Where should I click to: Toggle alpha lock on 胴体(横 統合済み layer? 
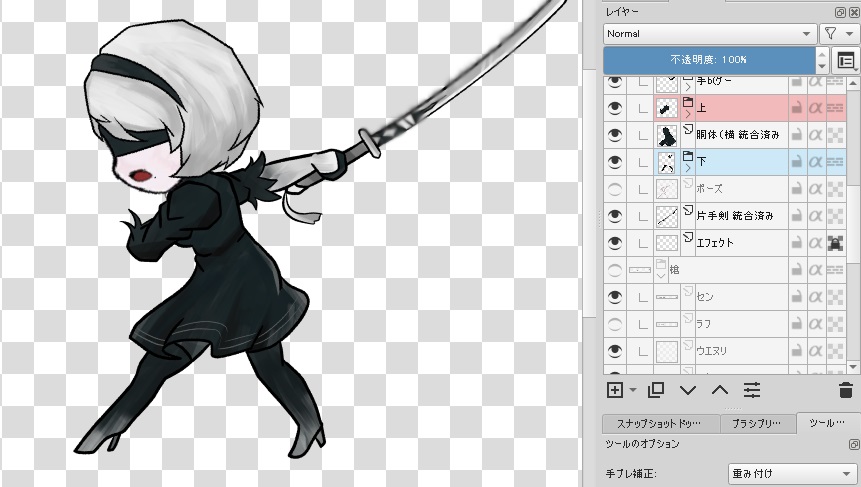point(835,135)
